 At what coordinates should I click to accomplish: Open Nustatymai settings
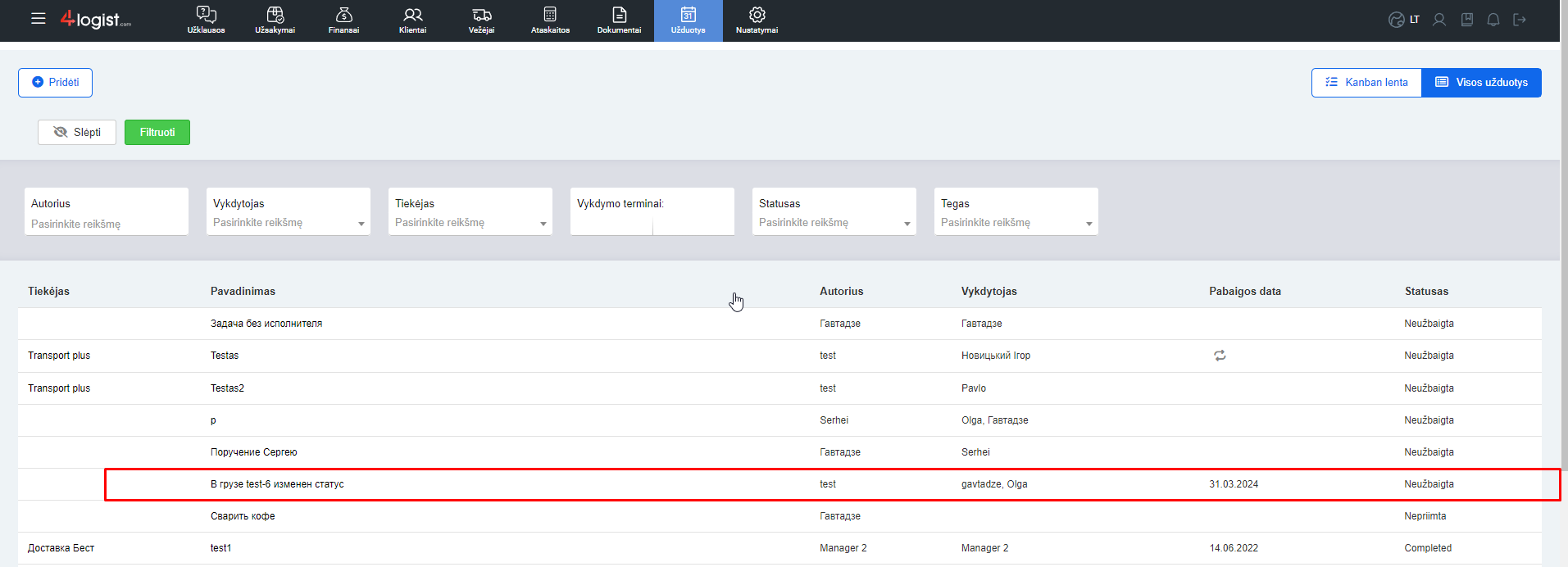(x=757, y=20)
